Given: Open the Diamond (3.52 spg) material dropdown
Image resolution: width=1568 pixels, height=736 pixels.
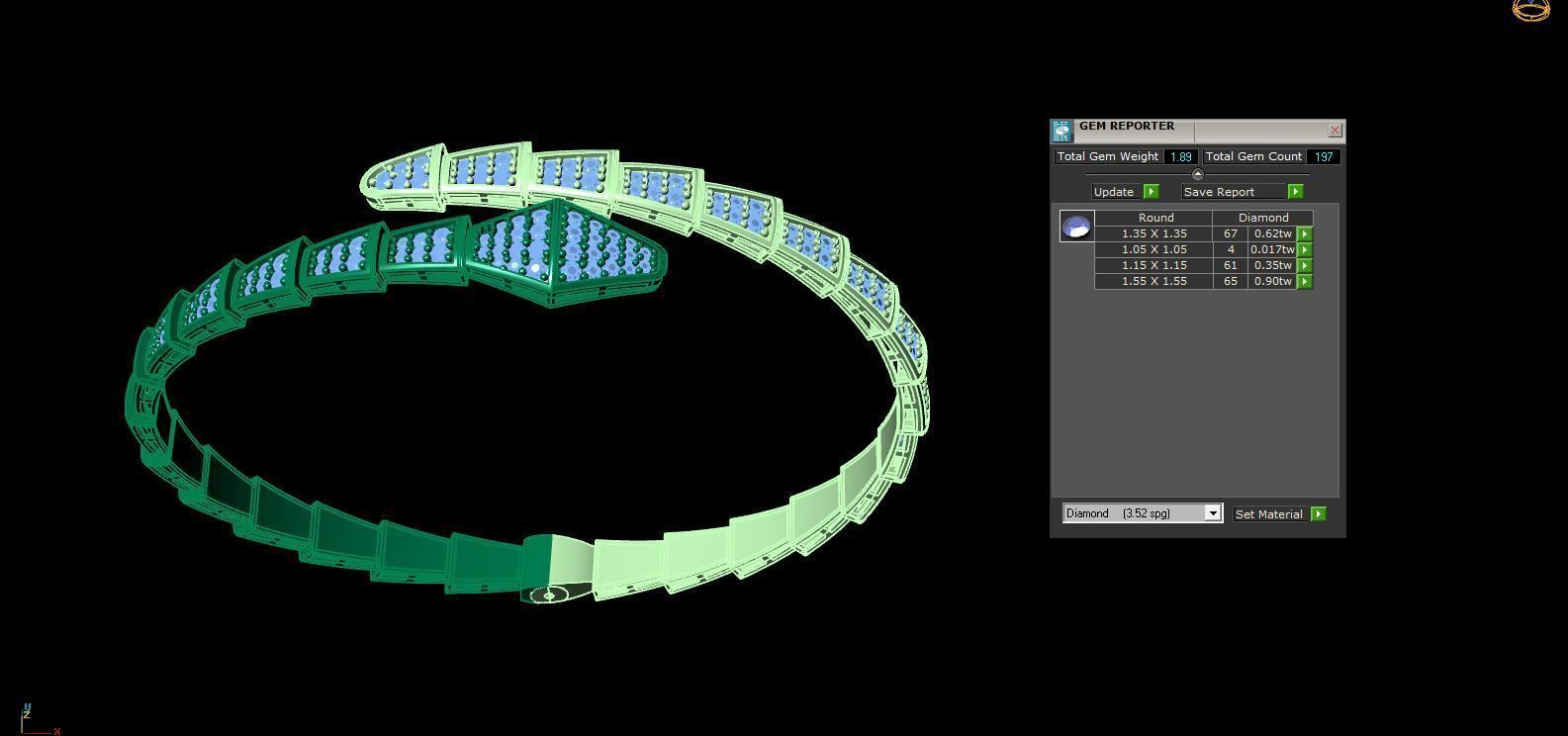Looking at the screenshot, I should (x=1143, y=513).
